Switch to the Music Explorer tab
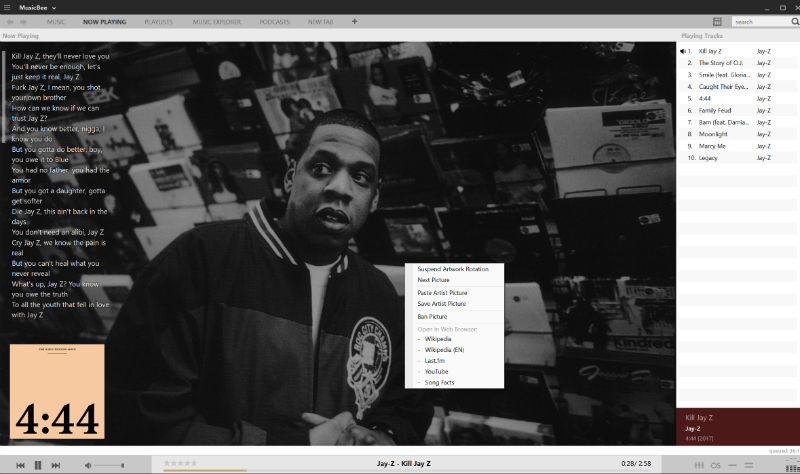 point(217,22)
